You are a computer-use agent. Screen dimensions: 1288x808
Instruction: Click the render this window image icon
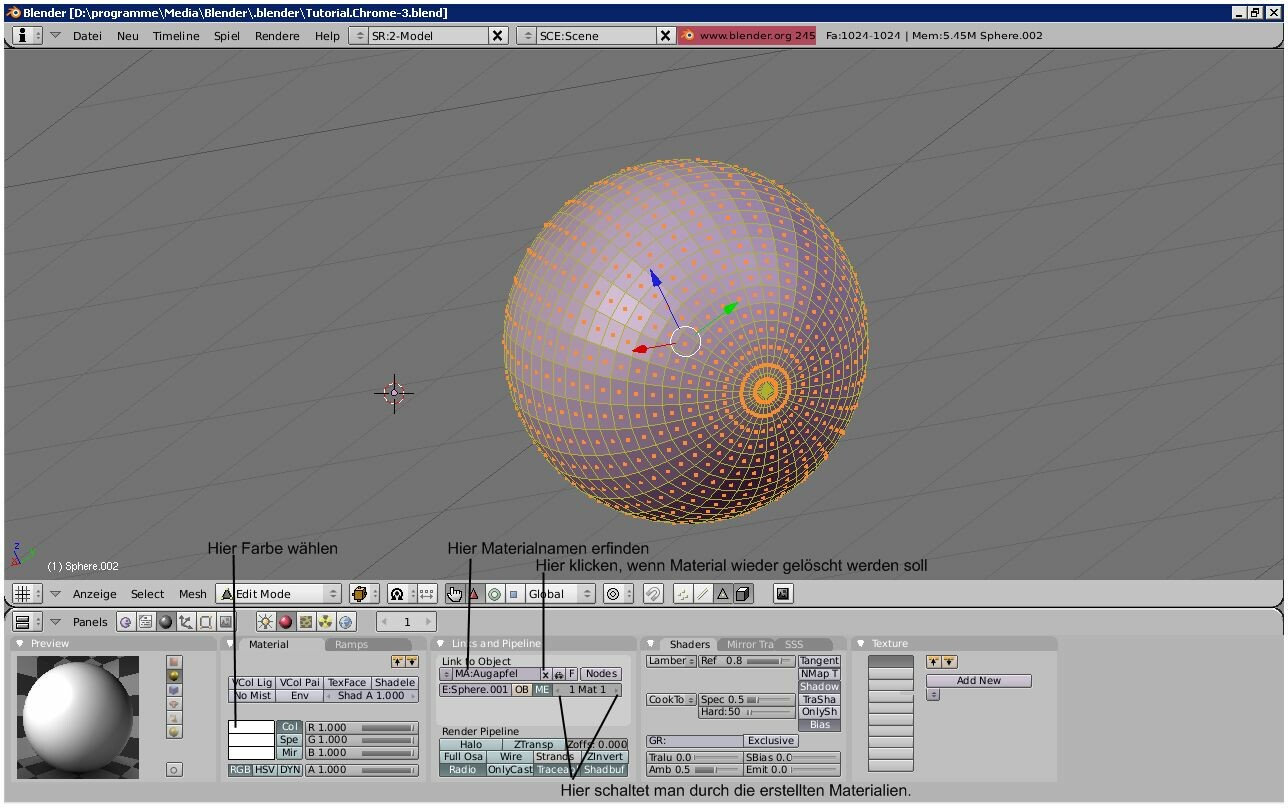[x=783, y=594]
